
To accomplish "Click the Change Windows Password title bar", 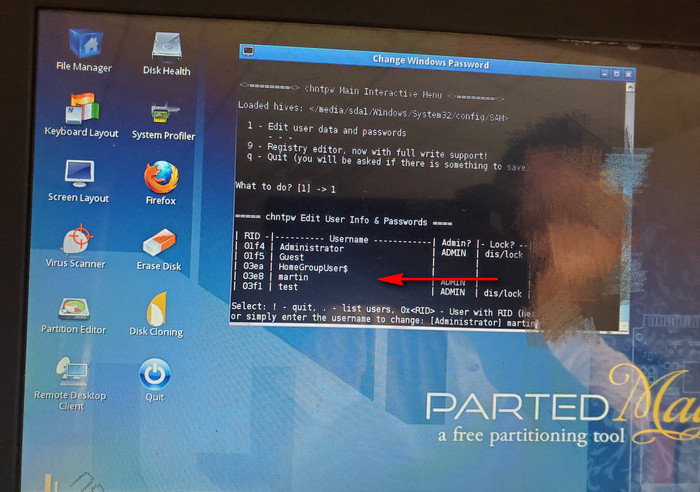I will (x=431, y=62).
